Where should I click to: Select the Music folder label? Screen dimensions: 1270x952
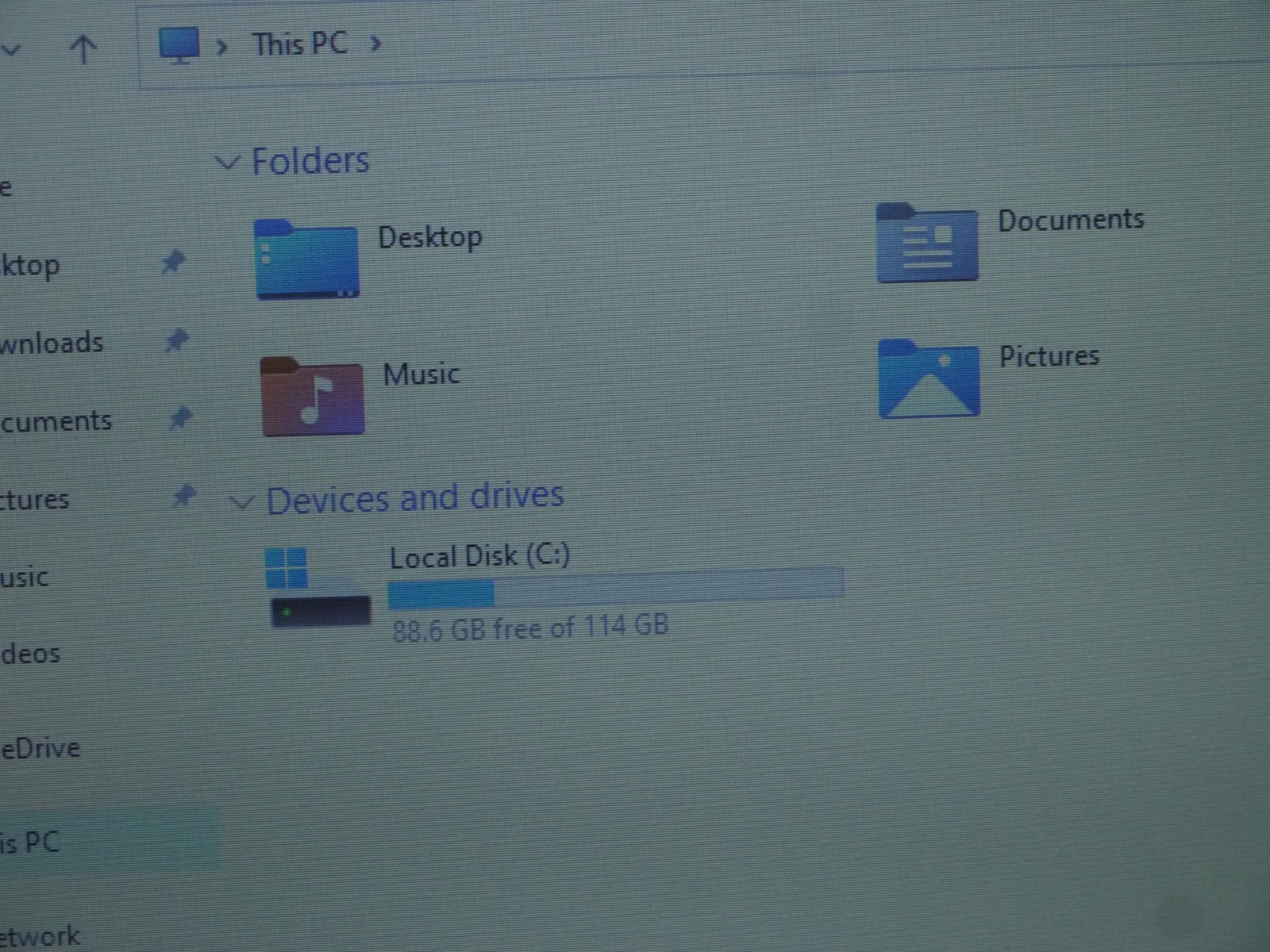click(x=421, y=374)
